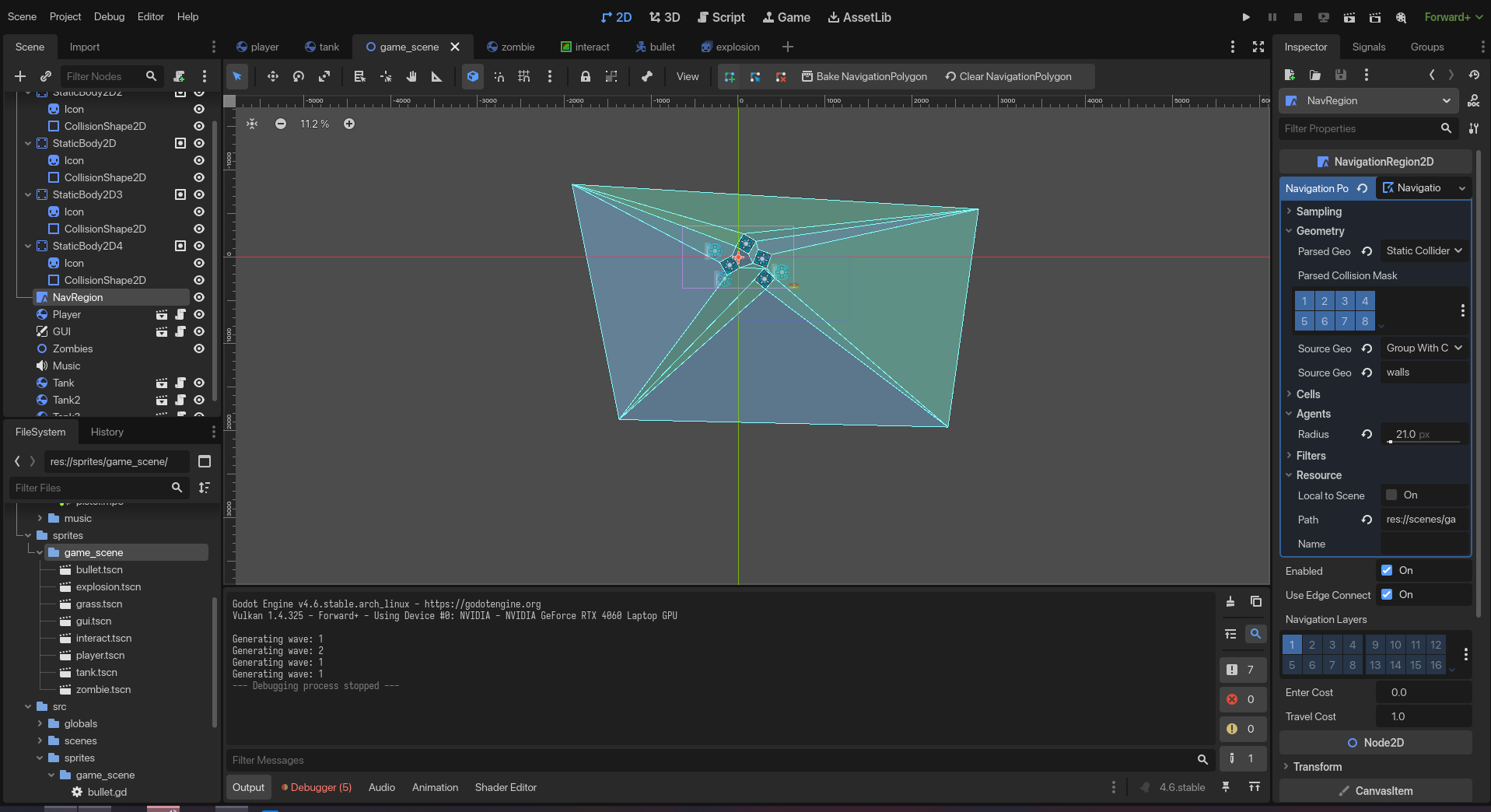The image size is (1491, 812).
Task: Clear the output log
Action: [1230, 601]
